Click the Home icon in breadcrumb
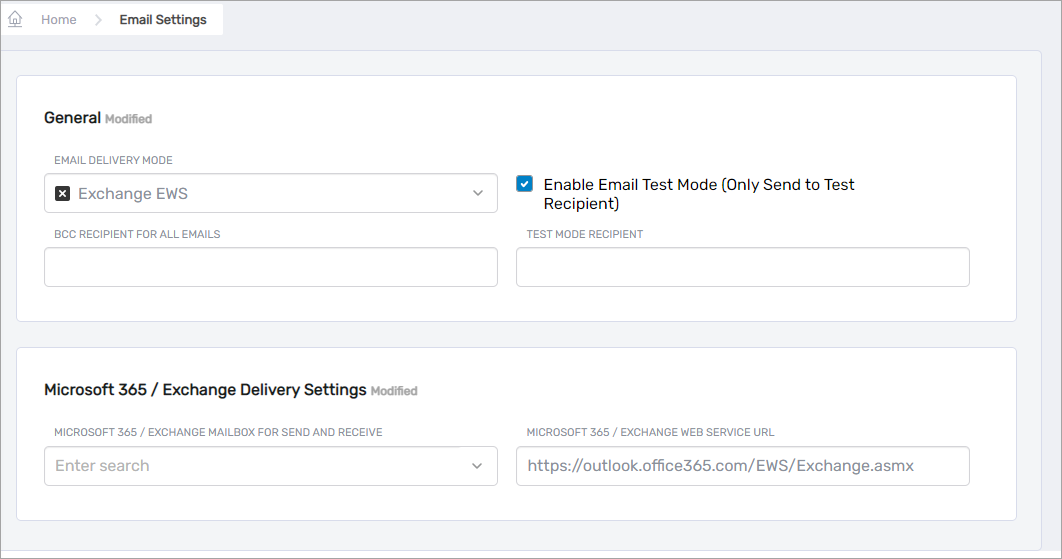This screenshot has height=559, width=1062. [x=15, y=19]
